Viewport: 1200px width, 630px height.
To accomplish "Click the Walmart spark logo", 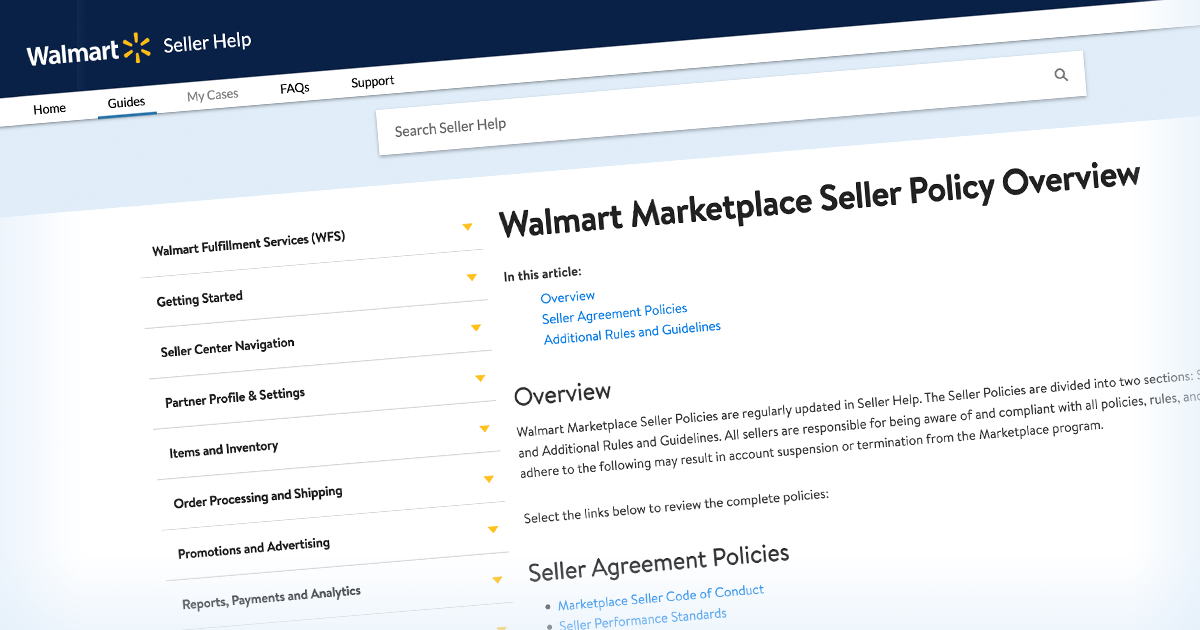I will 136,46.
